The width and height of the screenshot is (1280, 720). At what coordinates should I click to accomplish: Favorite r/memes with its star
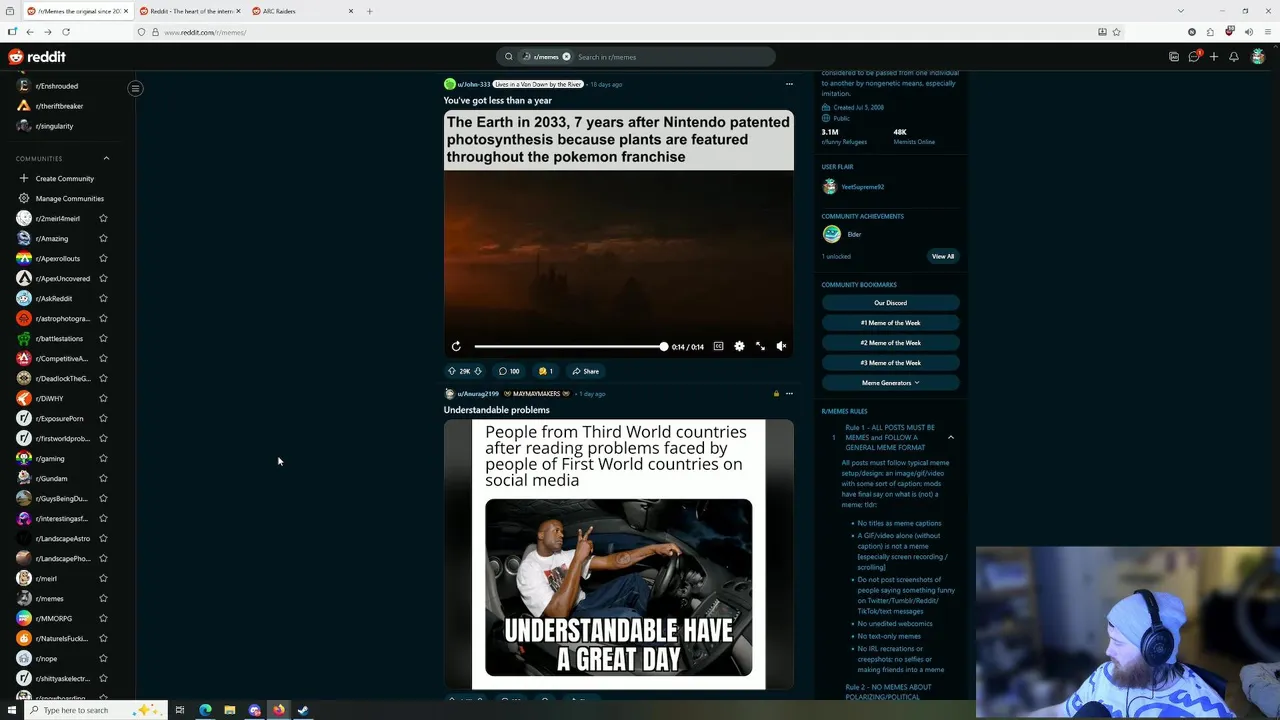click(x=103, y=598)
